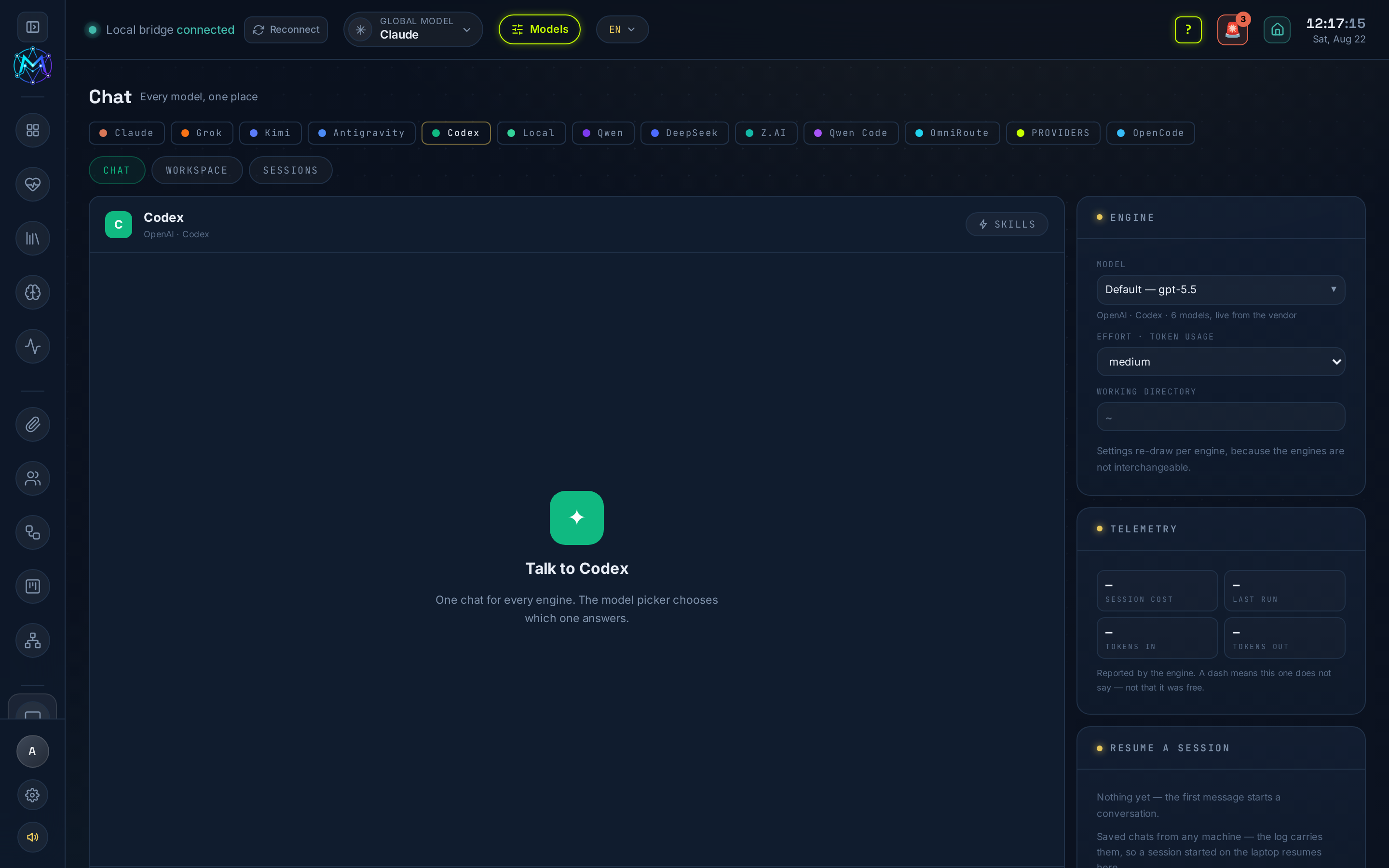Screen dimensions: 1389x868
Task: Click the TOKENS IN telemetry card
Action: [x=1157, y=638]
